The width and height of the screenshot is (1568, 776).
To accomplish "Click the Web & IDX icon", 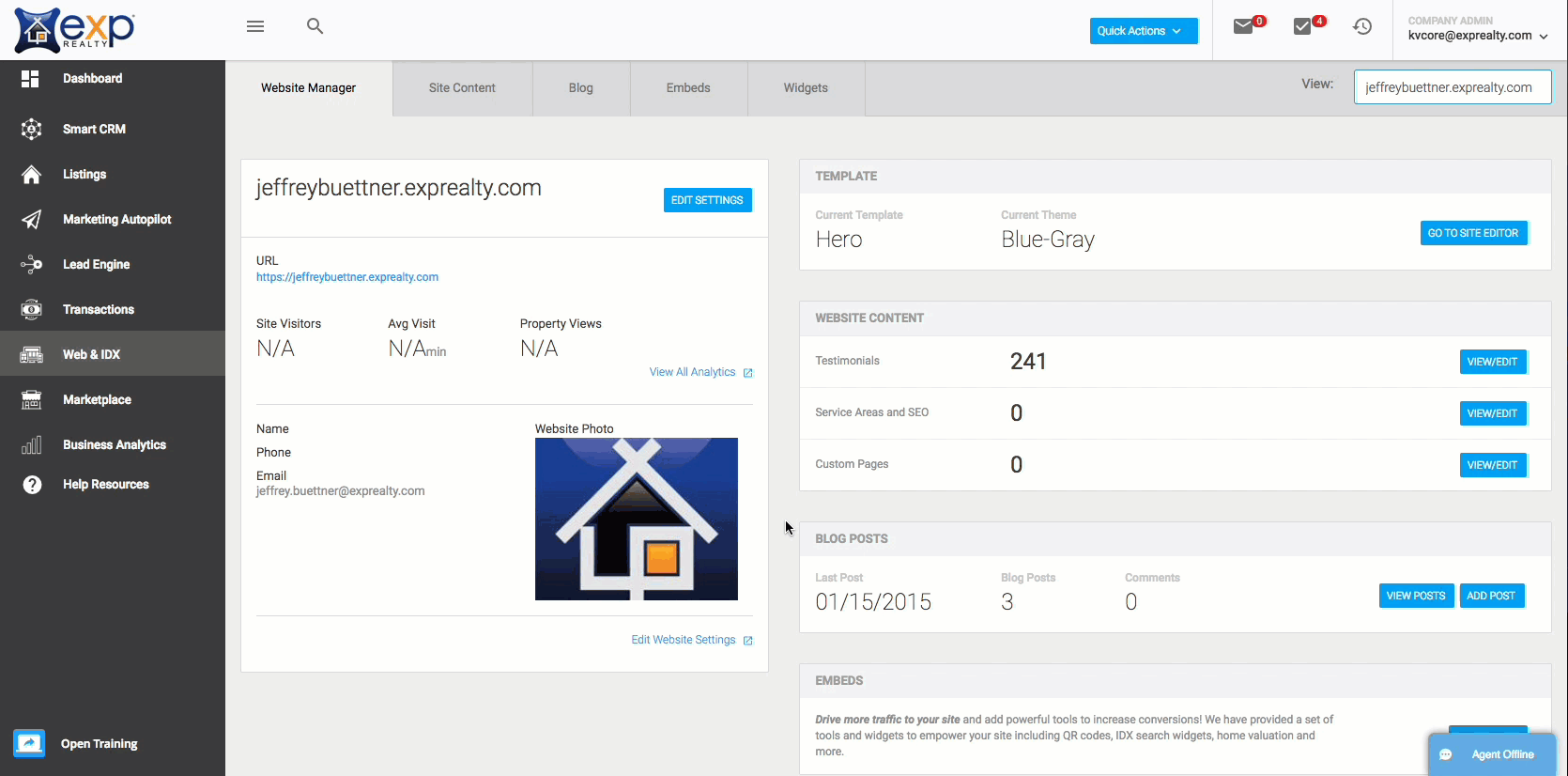I will (31, 354).
